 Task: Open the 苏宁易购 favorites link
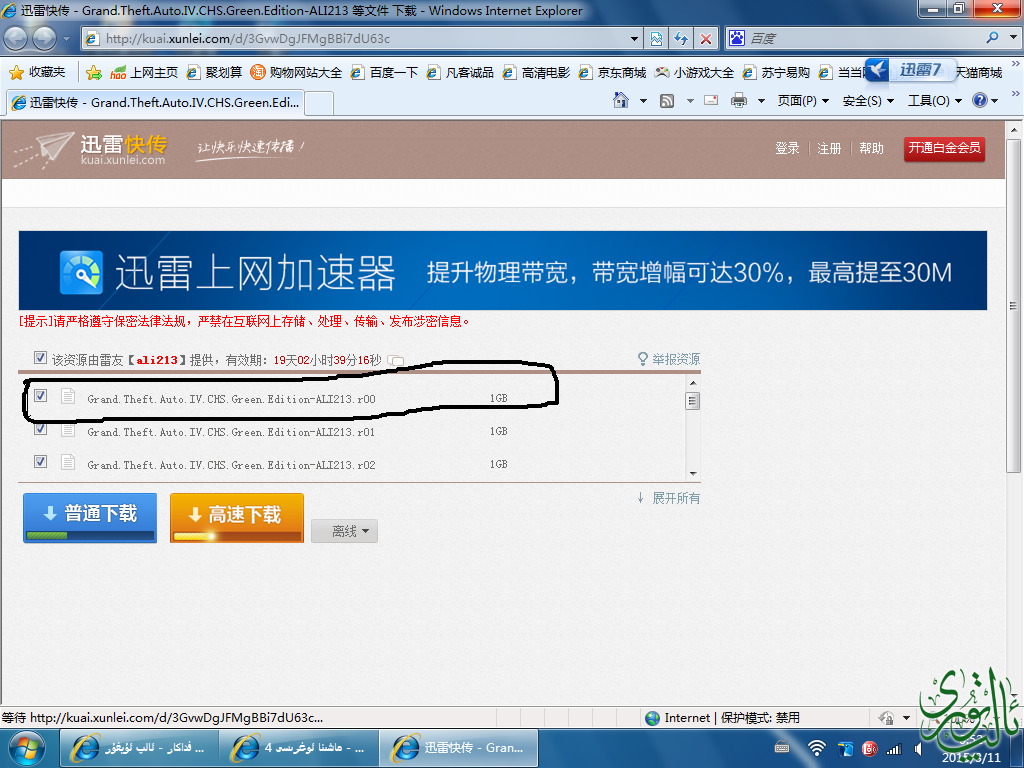776,72
